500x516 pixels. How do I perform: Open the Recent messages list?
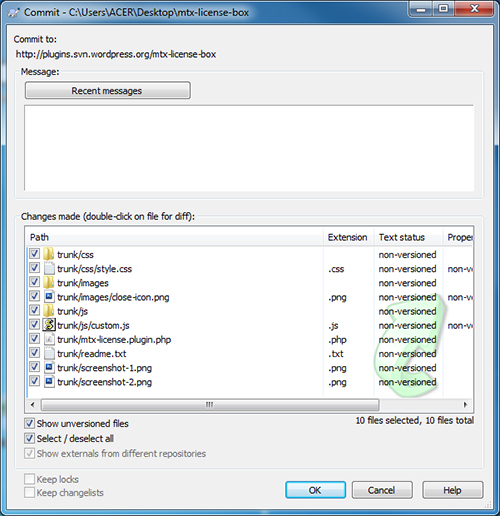tap(108, 91)
